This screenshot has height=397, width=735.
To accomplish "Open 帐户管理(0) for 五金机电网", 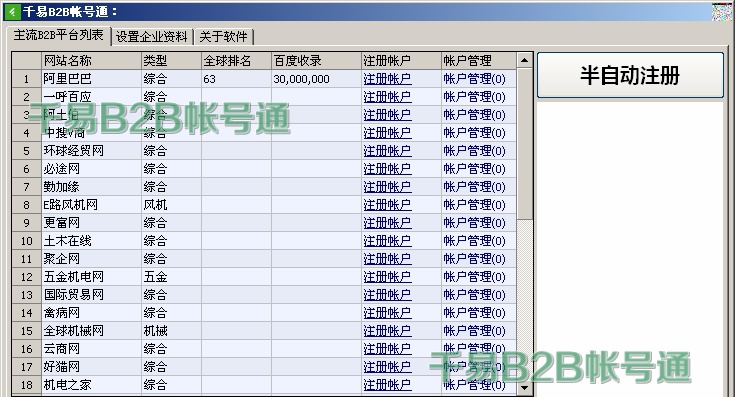I will pos(474,277).
